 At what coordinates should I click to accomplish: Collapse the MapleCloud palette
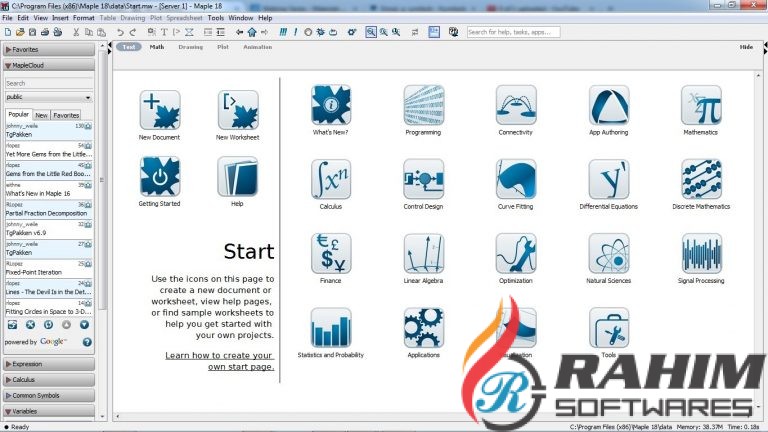[x=48, y=65]
